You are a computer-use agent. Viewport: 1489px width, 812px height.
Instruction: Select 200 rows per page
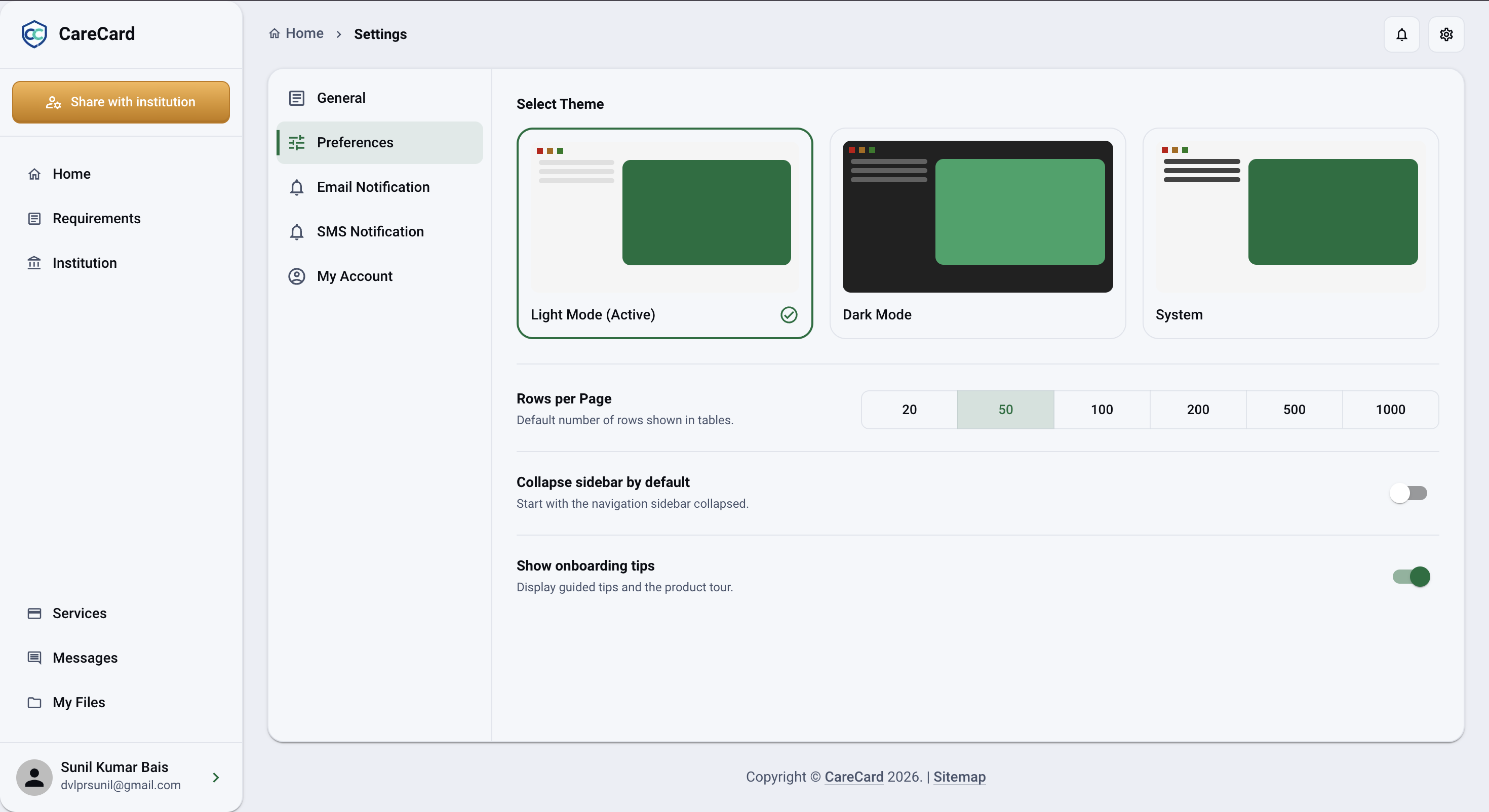[1198, 410]
